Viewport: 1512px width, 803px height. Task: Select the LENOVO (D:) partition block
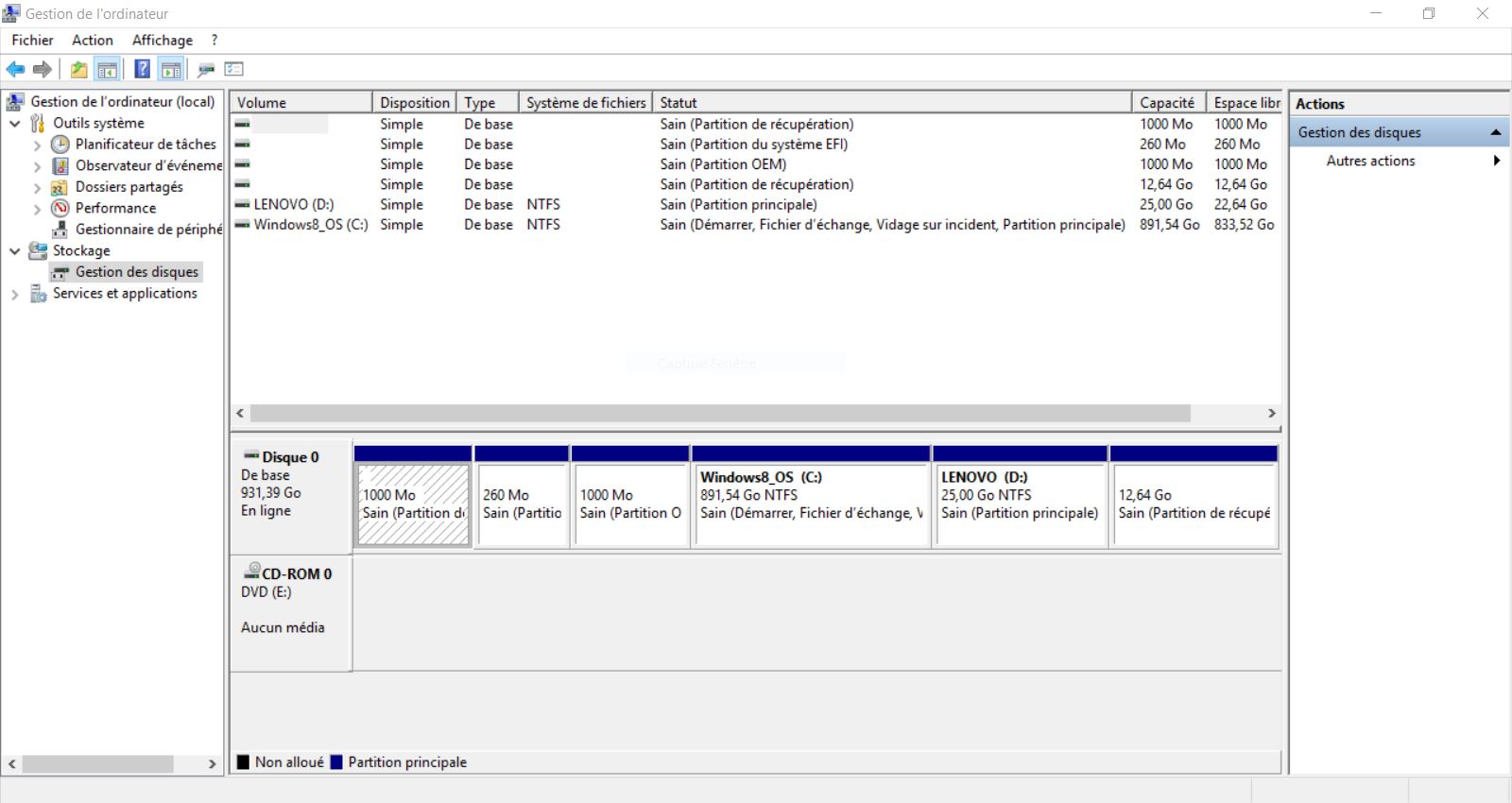coord(1021,504)
